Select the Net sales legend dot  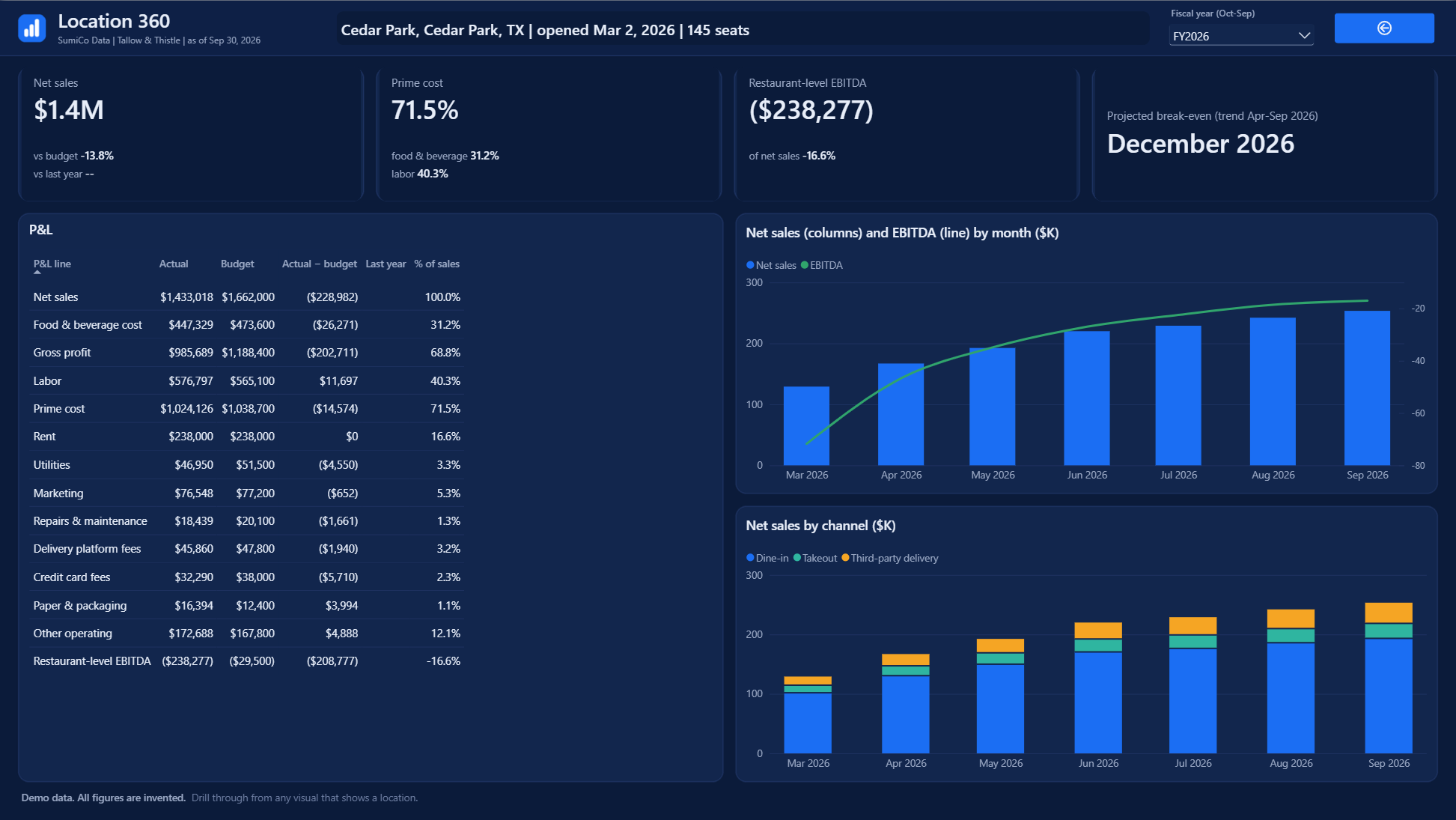(750, 265)
